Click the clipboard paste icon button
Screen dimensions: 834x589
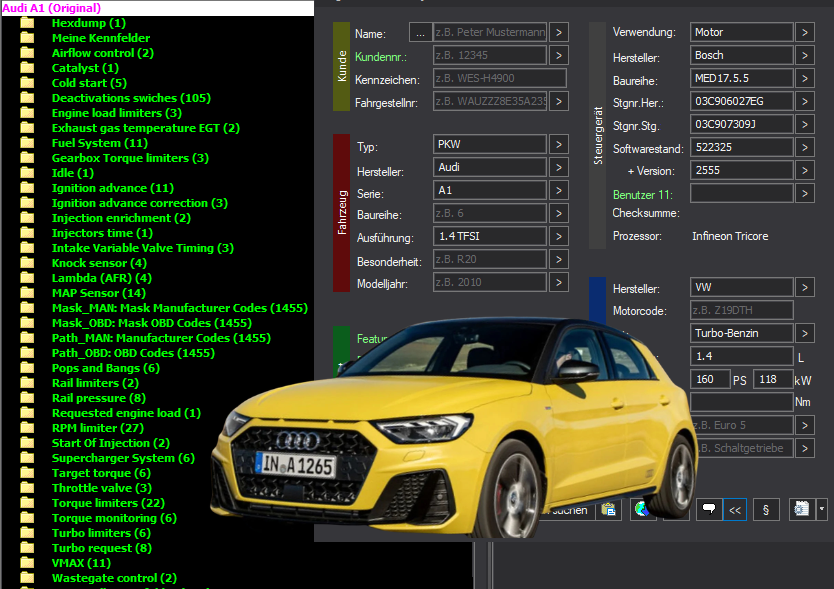(x=608, y=510)
